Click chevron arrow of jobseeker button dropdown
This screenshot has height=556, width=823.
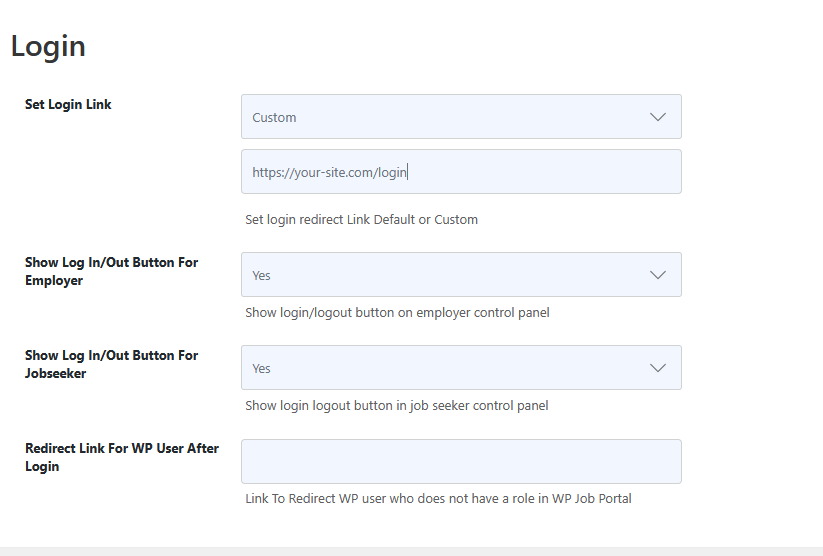[x=658, y=368]
